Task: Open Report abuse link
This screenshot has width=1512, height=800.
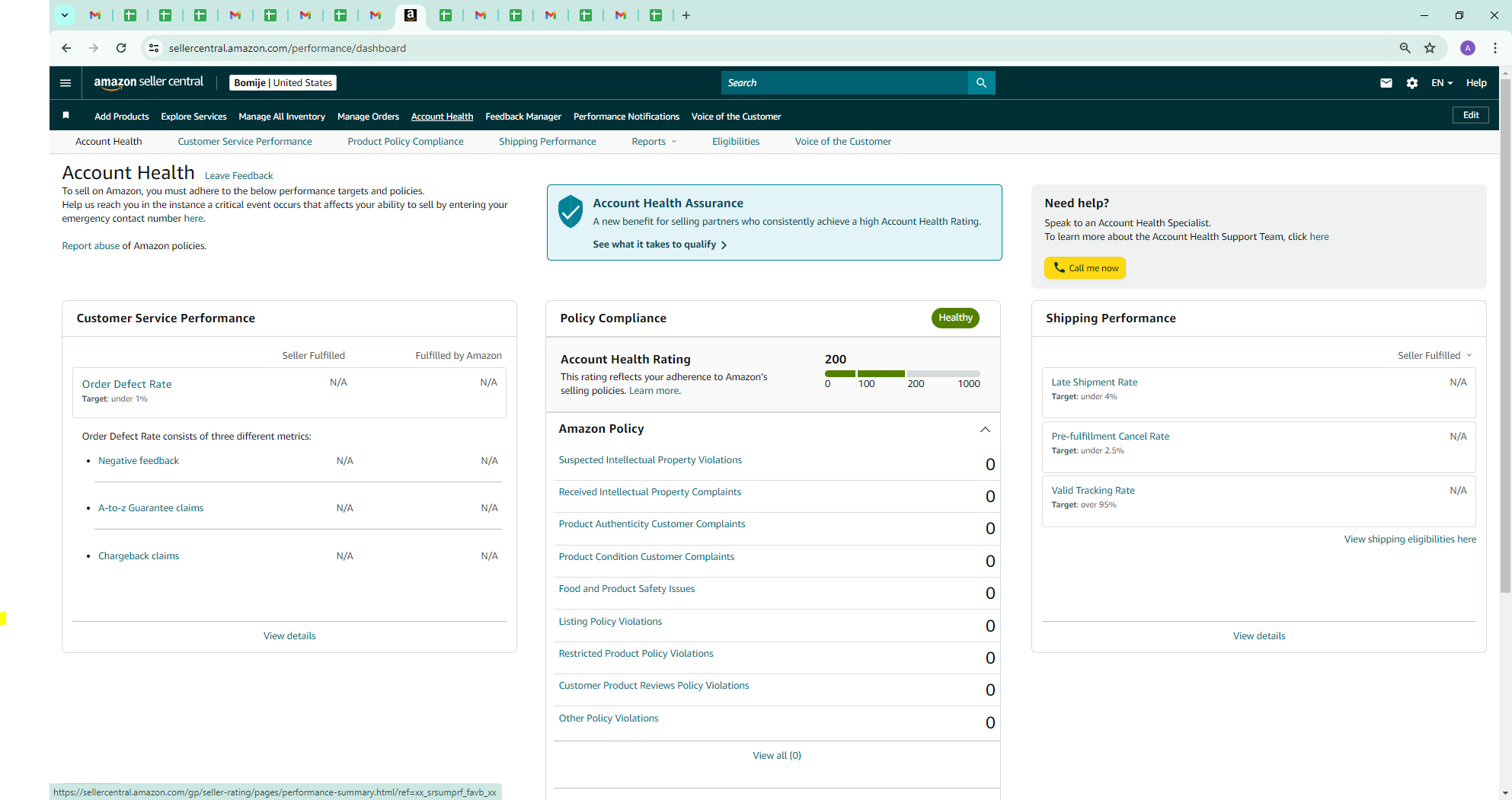Action: (x=91, y=246)
